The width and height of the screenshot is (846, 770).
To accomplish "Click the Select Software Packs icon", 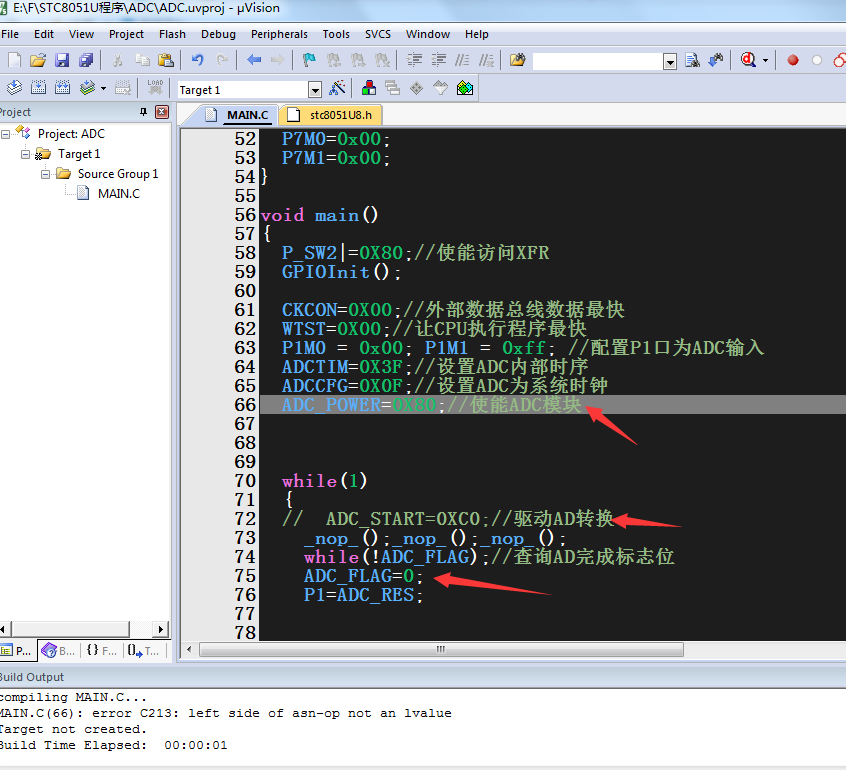I will [x=440, y=87].
